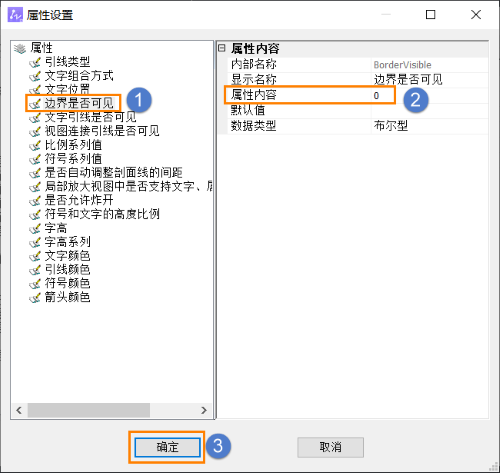Close the 属性设置 dialog
The image size is (500, 473).
pyautogui.click(x=476, y=15)
